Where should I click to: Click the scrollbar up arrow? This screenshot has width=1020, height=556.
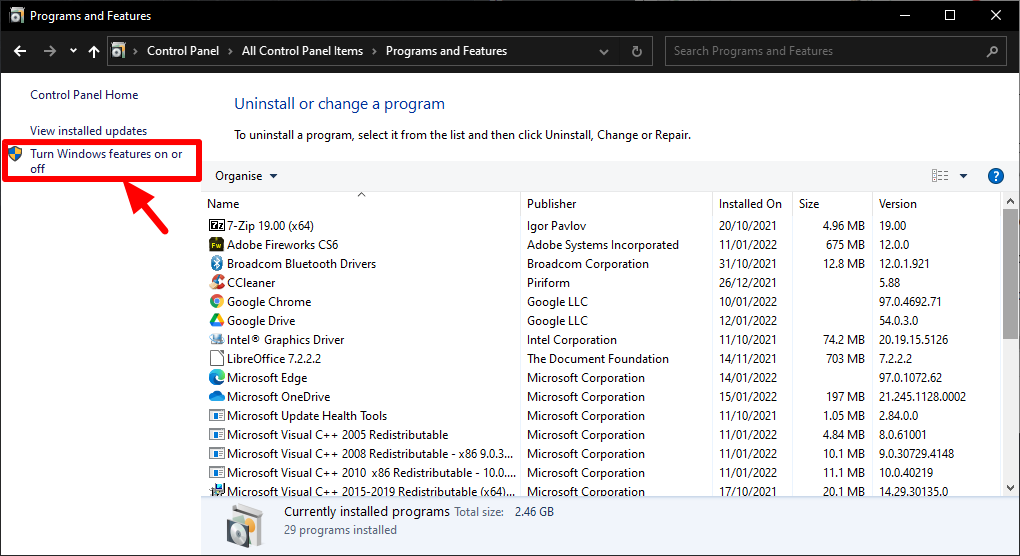point(1010,202)
